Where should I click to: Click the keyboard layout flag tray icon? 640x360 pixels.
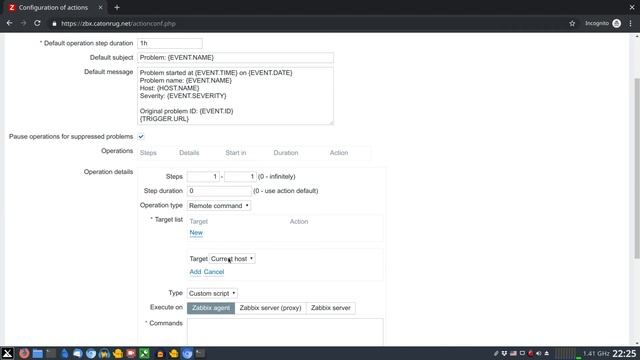point(513,353)
